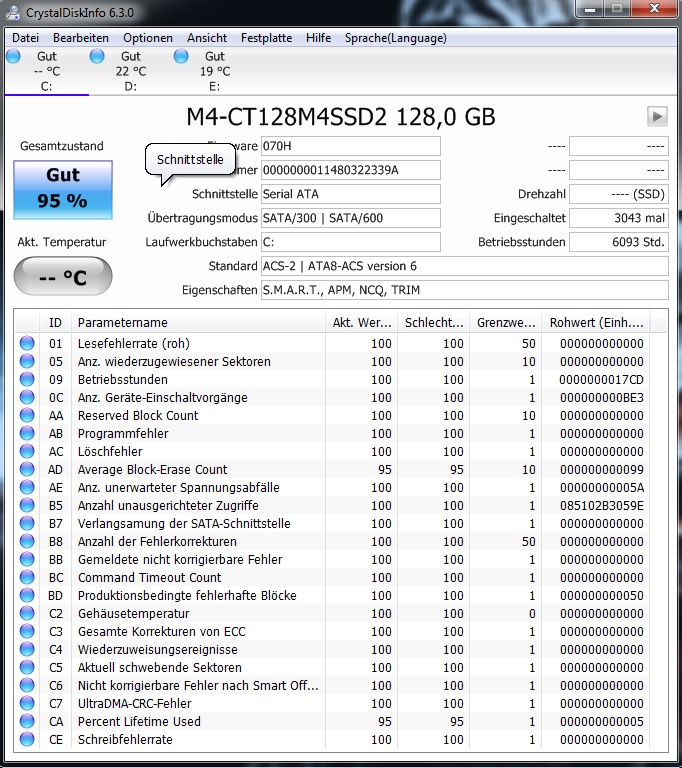Click status orb of Reserved Block Count row
682x768 pixels.
27,415
